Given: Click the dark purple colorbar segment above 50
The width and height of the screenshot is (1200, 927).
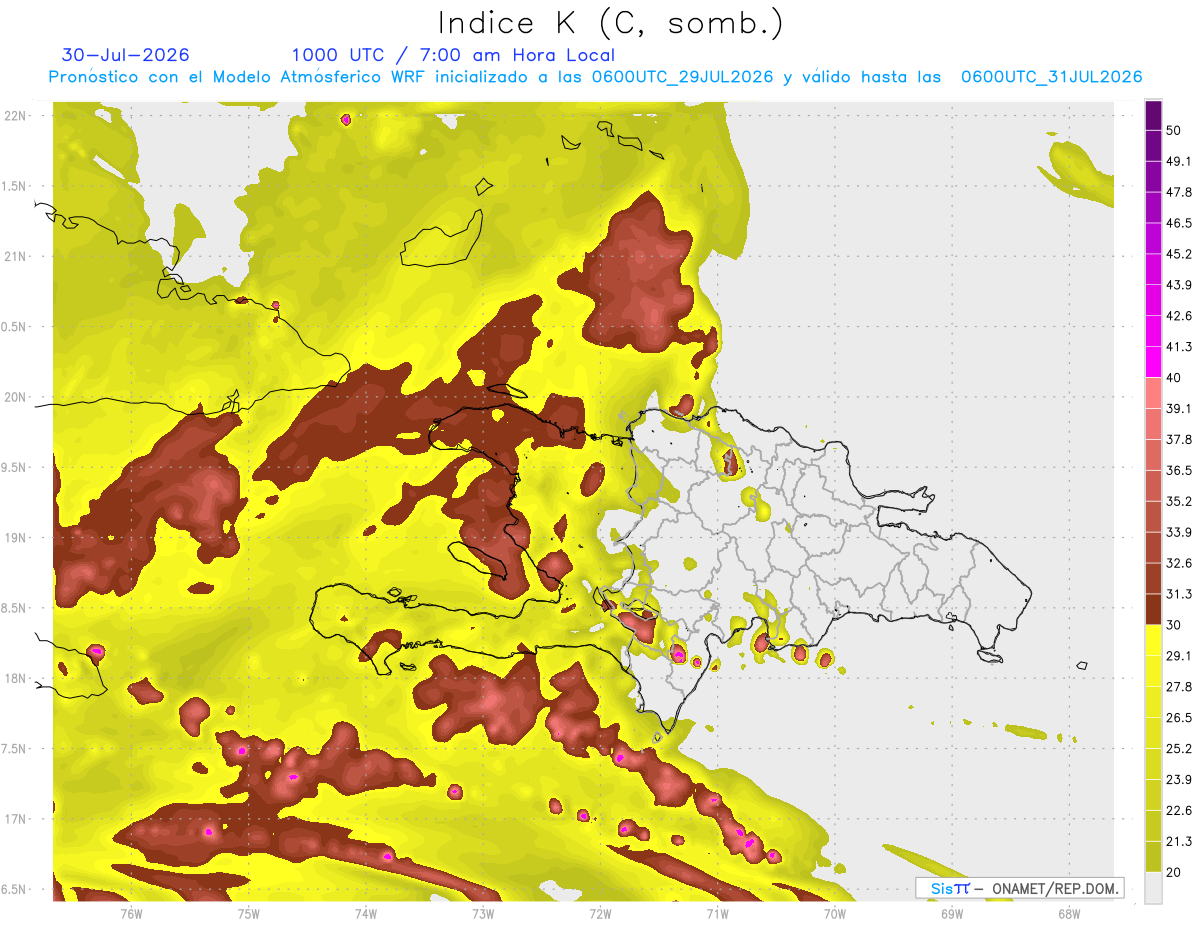Looking at the screenshot, I should coord(1153,116).
